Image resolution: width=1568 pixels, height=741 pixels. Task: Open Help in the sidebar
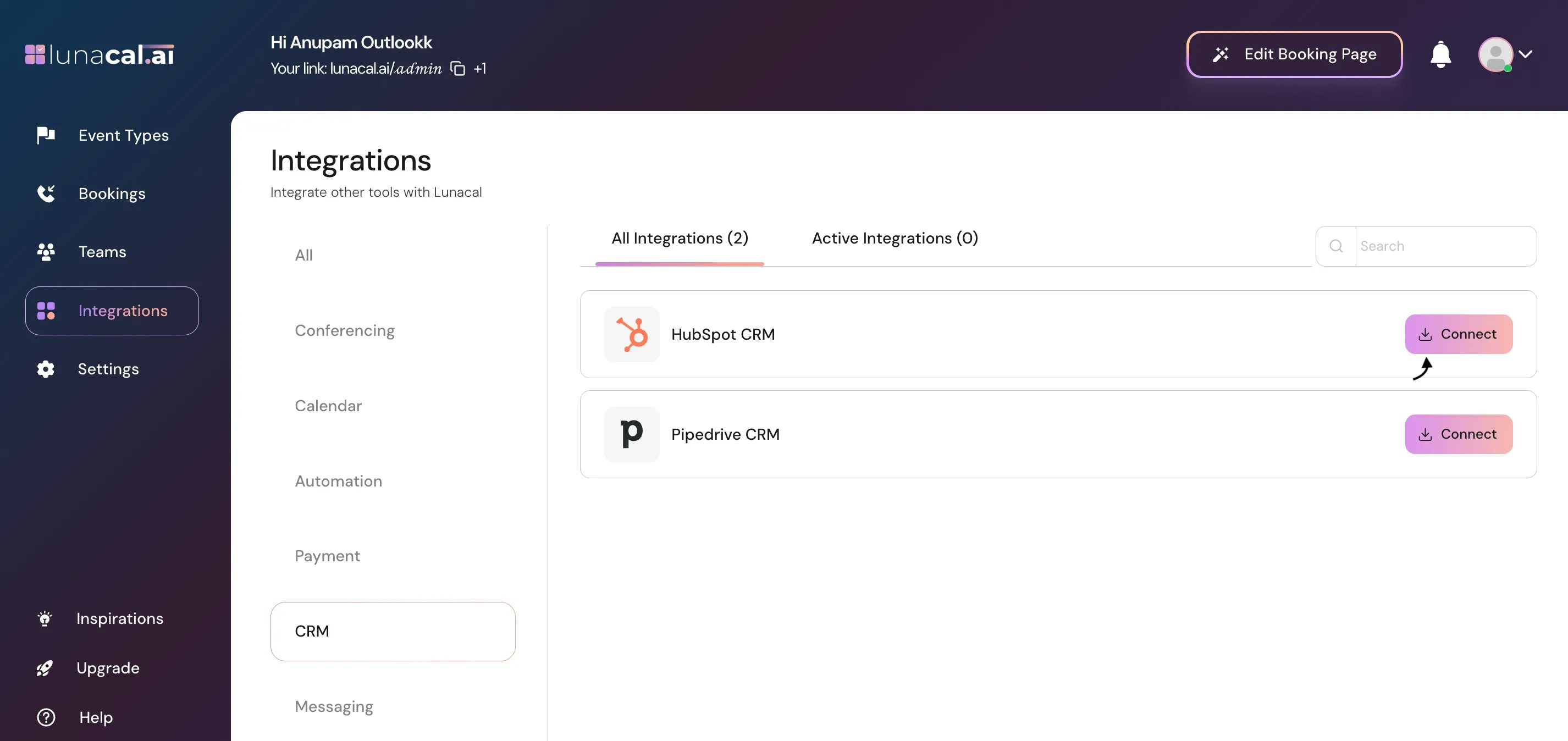coord(96,717)
